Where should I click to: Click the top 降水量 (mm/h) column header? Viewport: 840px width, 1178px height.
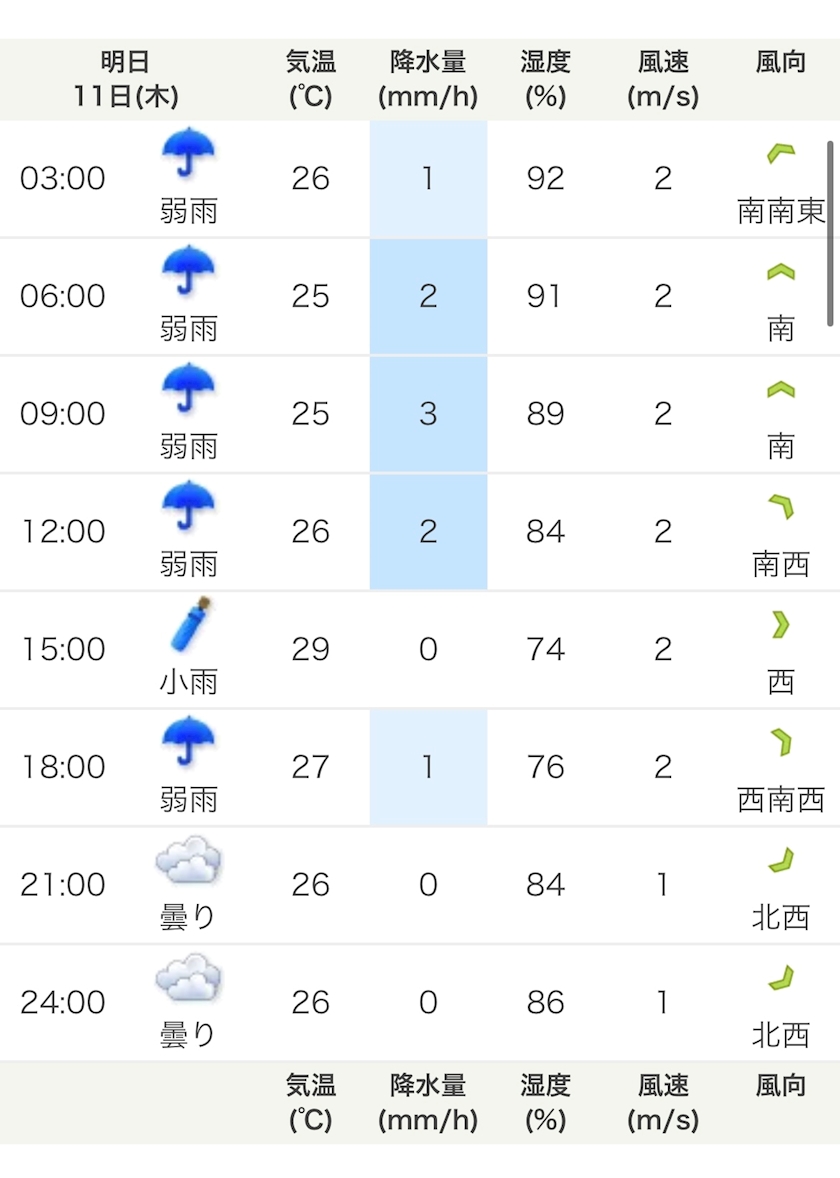(x=428, y=80)
